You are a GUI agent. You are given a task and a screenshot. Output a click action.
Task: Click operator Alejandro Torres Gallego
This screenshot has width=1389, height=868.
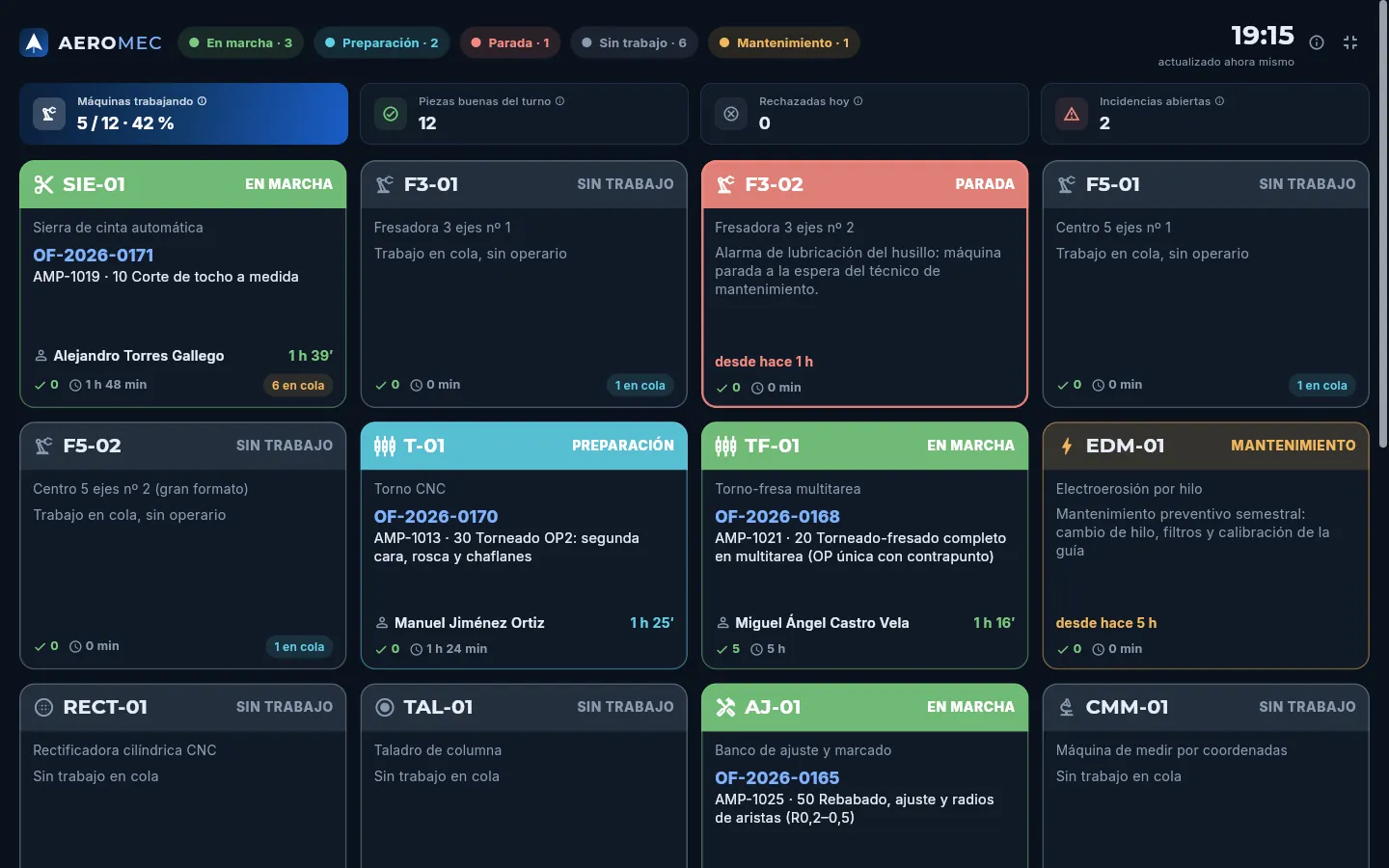[x=139, y=356]
